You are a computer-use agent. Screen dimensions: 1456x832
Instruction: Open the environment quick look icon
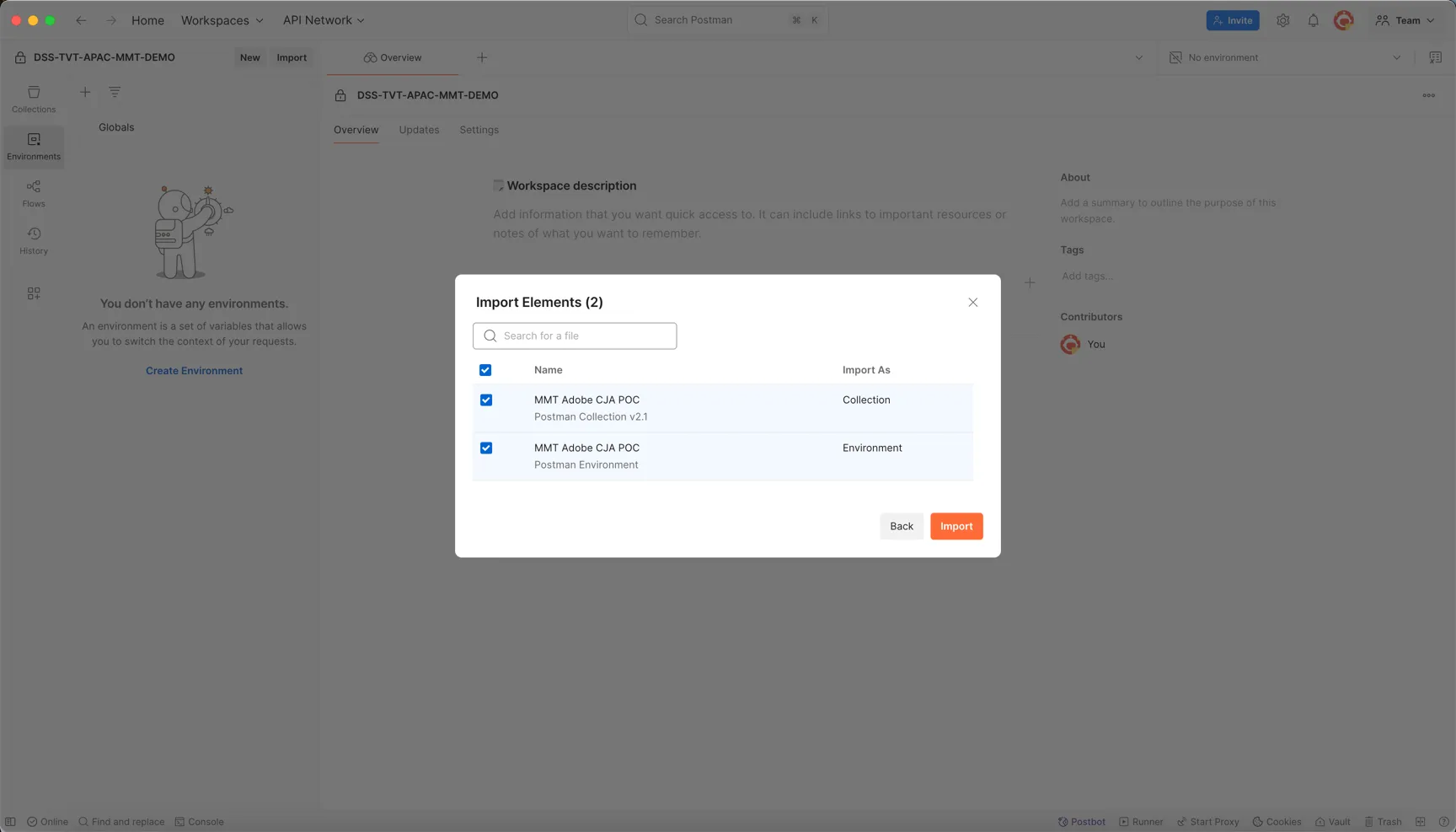pyautogui.click(x=1435, y=57)
